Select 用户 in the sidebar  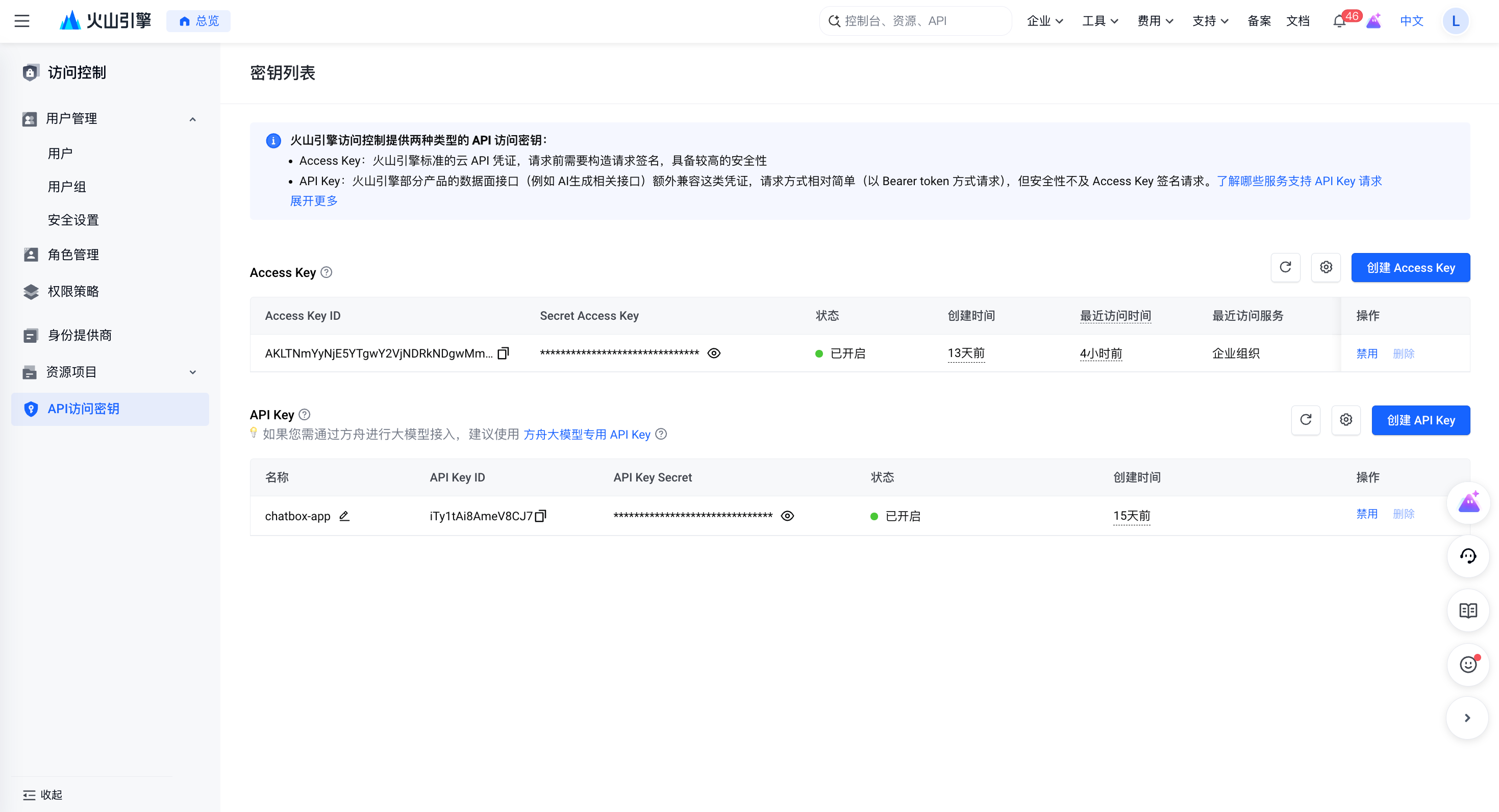point(61,154)
